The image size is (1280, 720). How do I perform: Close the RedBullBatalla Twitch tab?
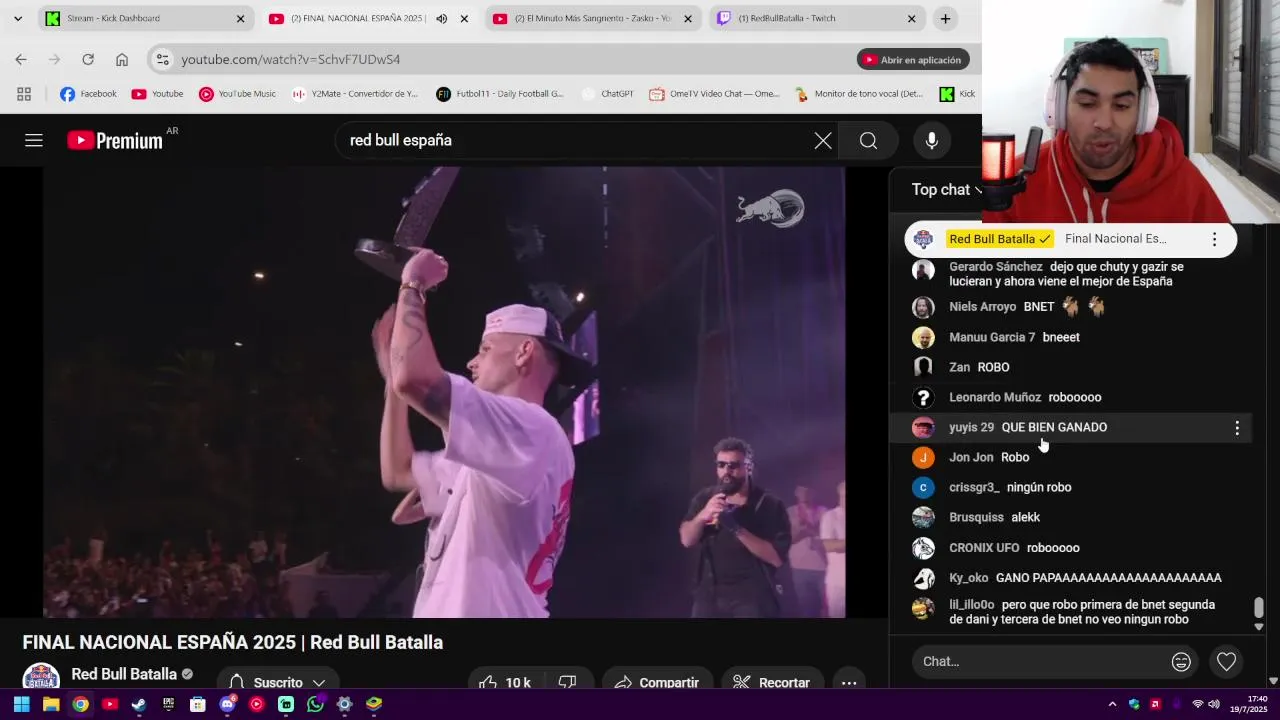[x=911, y=19]
